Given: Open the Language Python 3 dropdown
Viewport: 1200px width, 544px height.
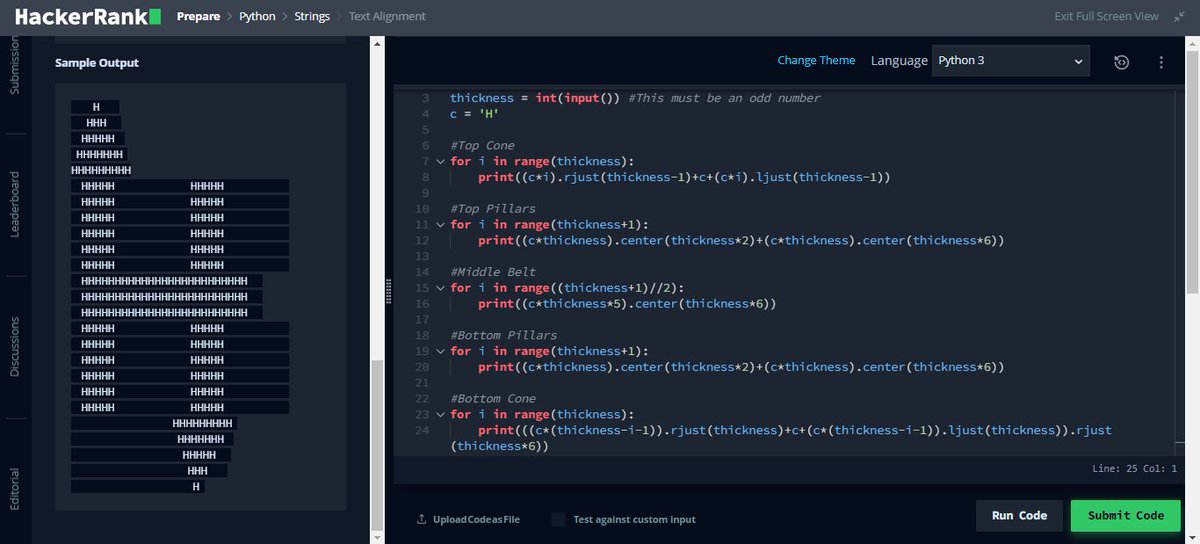Looking at the screenshot, I should point(1010,61).
